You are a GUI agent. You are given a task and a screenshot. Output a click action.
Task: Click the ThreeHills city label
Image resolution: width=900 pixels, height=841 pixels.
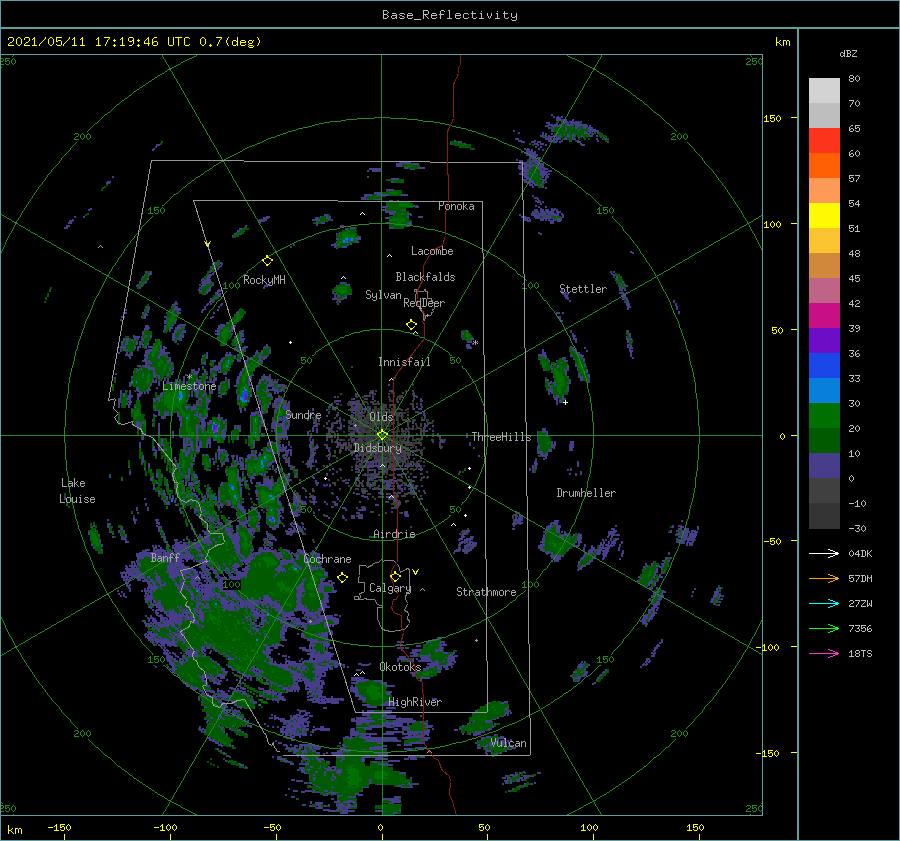coord(501,437)
